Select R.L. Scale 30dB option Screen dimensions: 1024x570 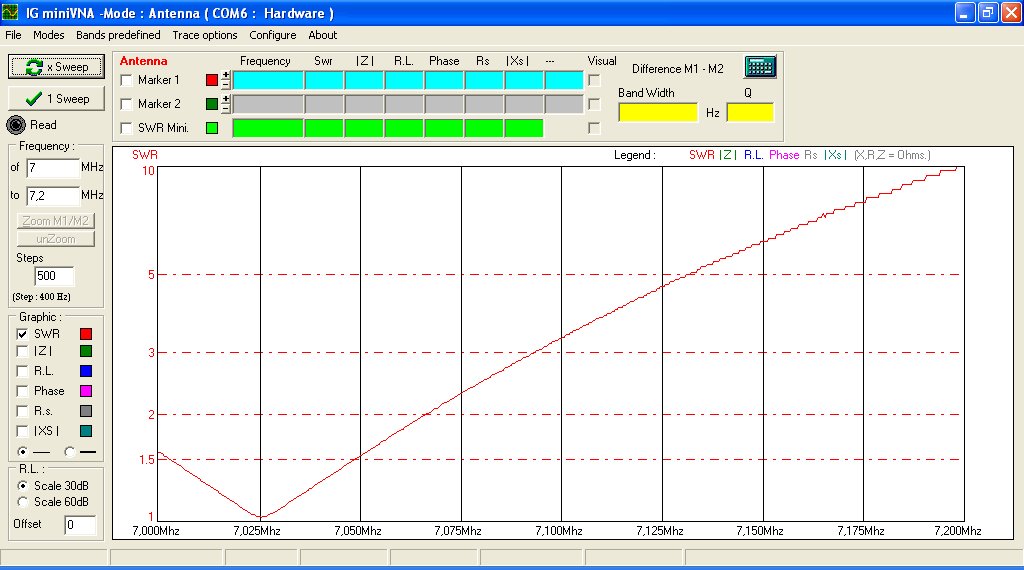click(22, 486)
